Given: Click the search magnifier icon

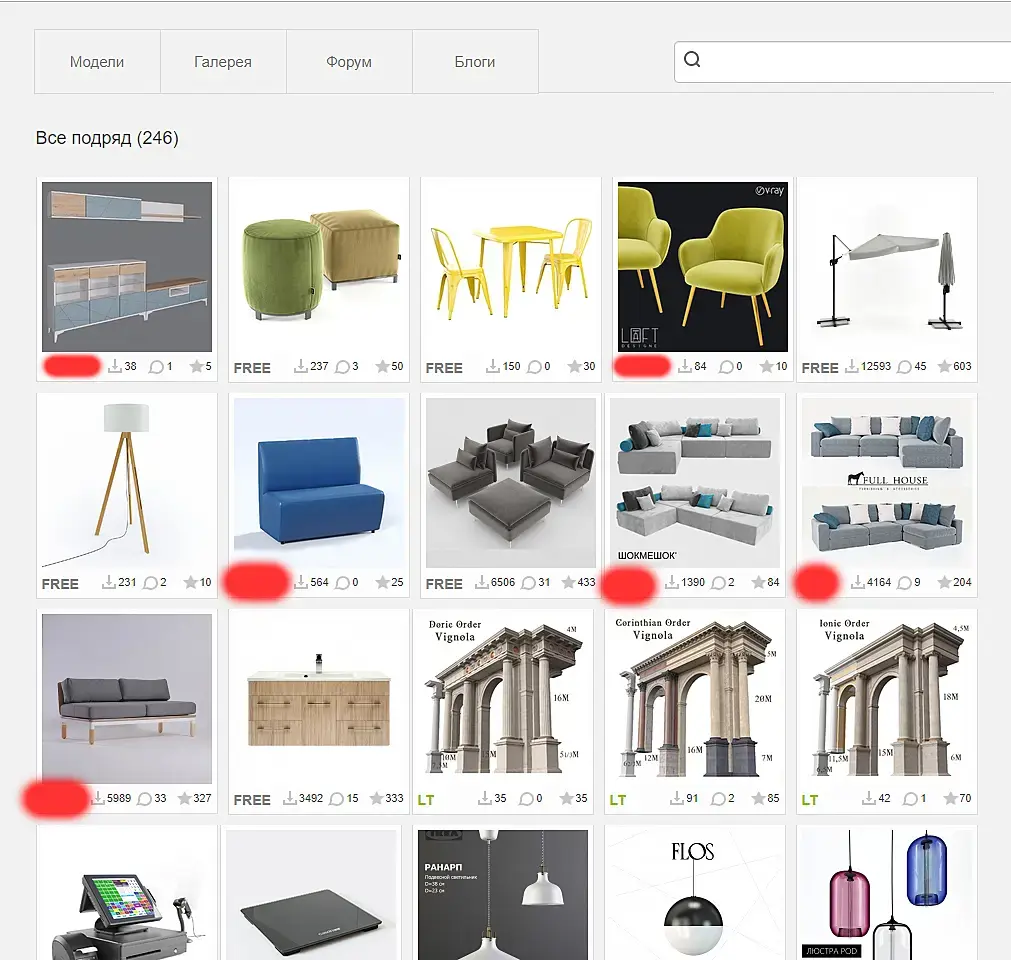Looking at the screenshot, I should tap(692, 59).
